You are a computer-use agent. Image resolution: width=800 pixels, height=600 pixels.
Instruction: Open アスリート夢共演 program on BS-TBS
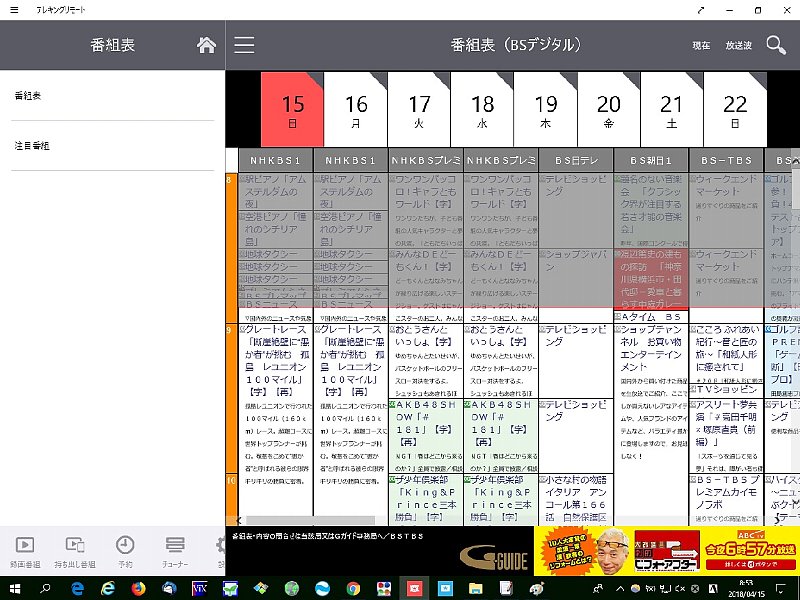[x=726, y=436]
